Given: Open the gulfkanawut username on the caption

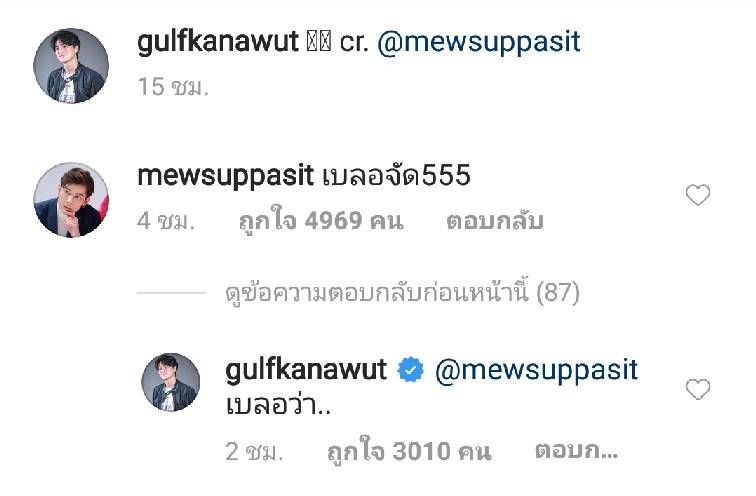Looking at the screenshot, I should point(218,41).
